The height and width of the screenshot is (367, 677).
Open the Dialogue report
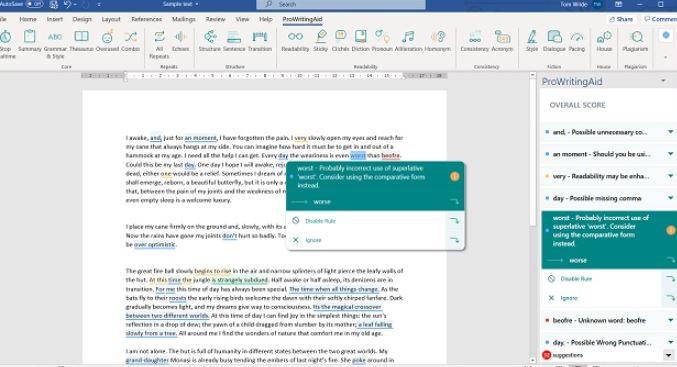coord(554,41)
